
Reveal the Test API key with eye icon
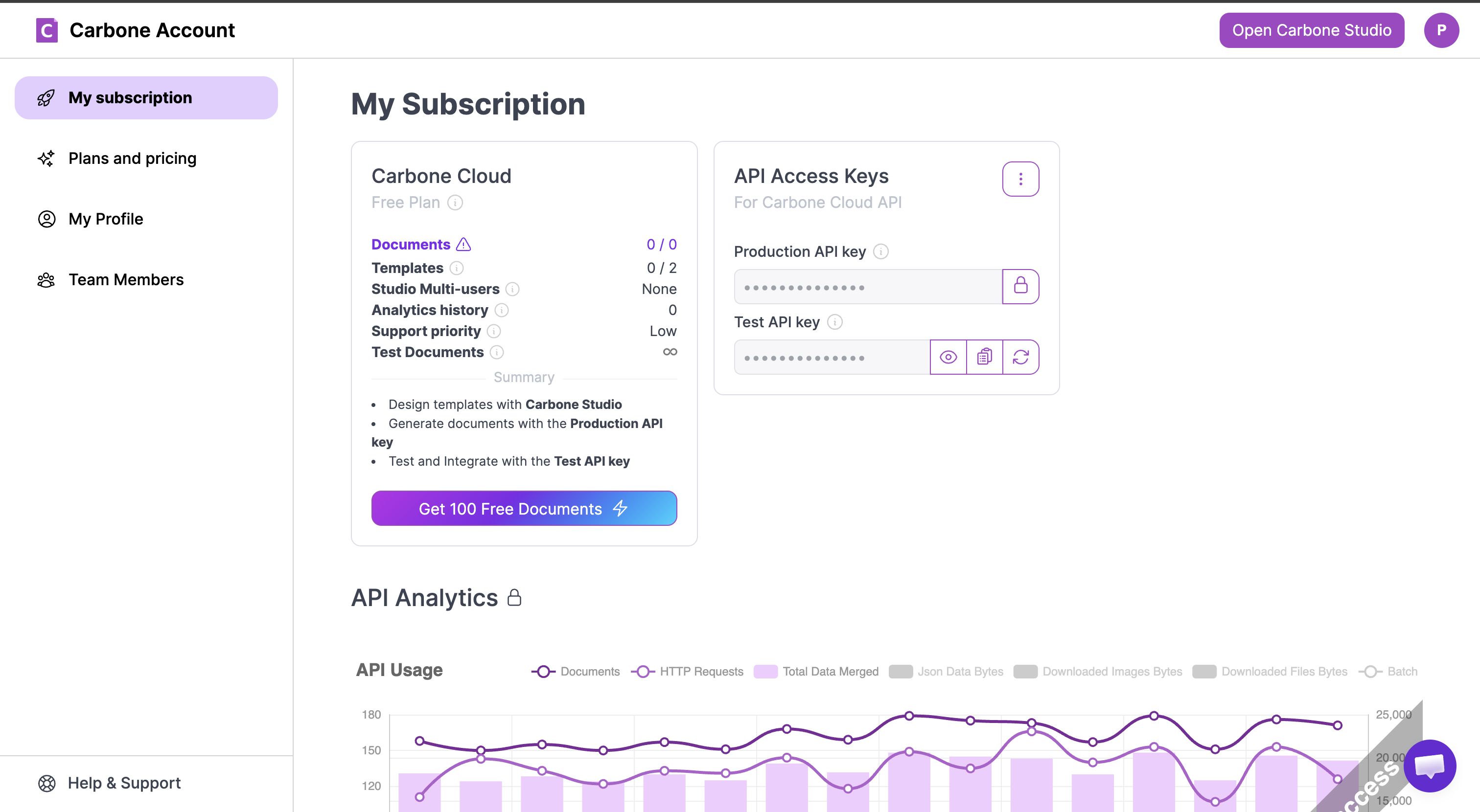(948, 357)
